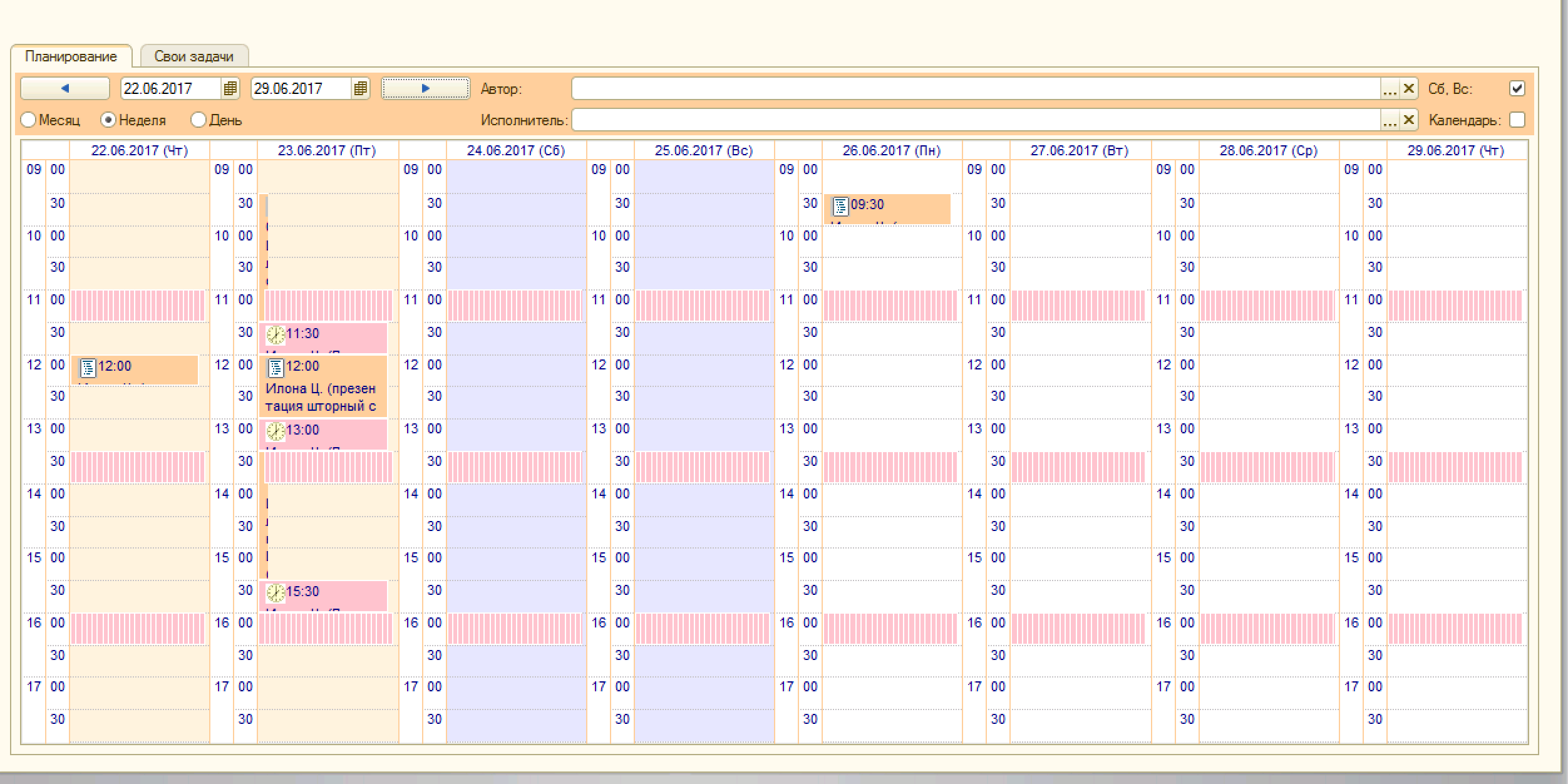Clear the Исполнитель field with X

1409,120
